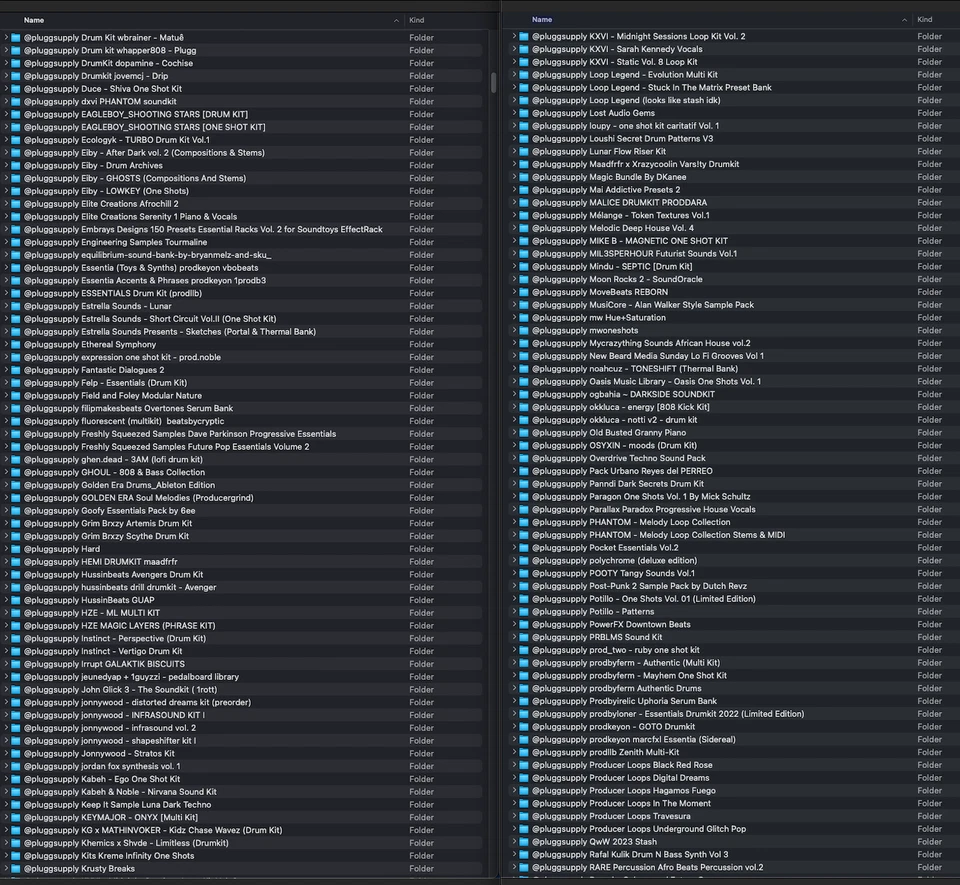This screenshot has height=885, width=960.
Task: Click folder icon of Pocket Essentials Vol.2
Action: pos(524,548)
